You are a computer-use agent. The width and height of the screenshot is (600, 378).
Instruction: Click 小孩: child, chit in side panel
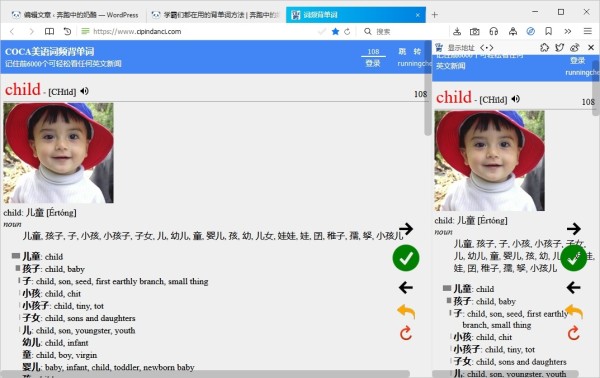[x=483, y=337]
